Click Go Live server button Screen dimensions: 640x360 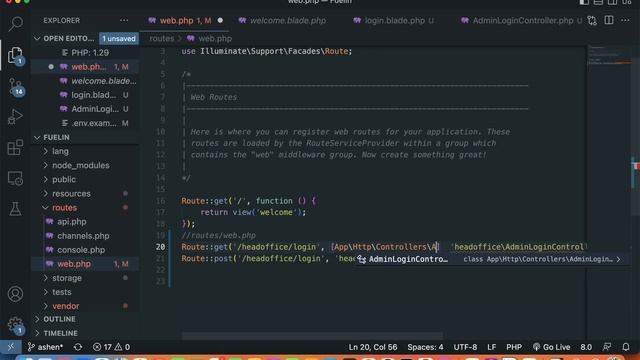[x=551, y=347]
